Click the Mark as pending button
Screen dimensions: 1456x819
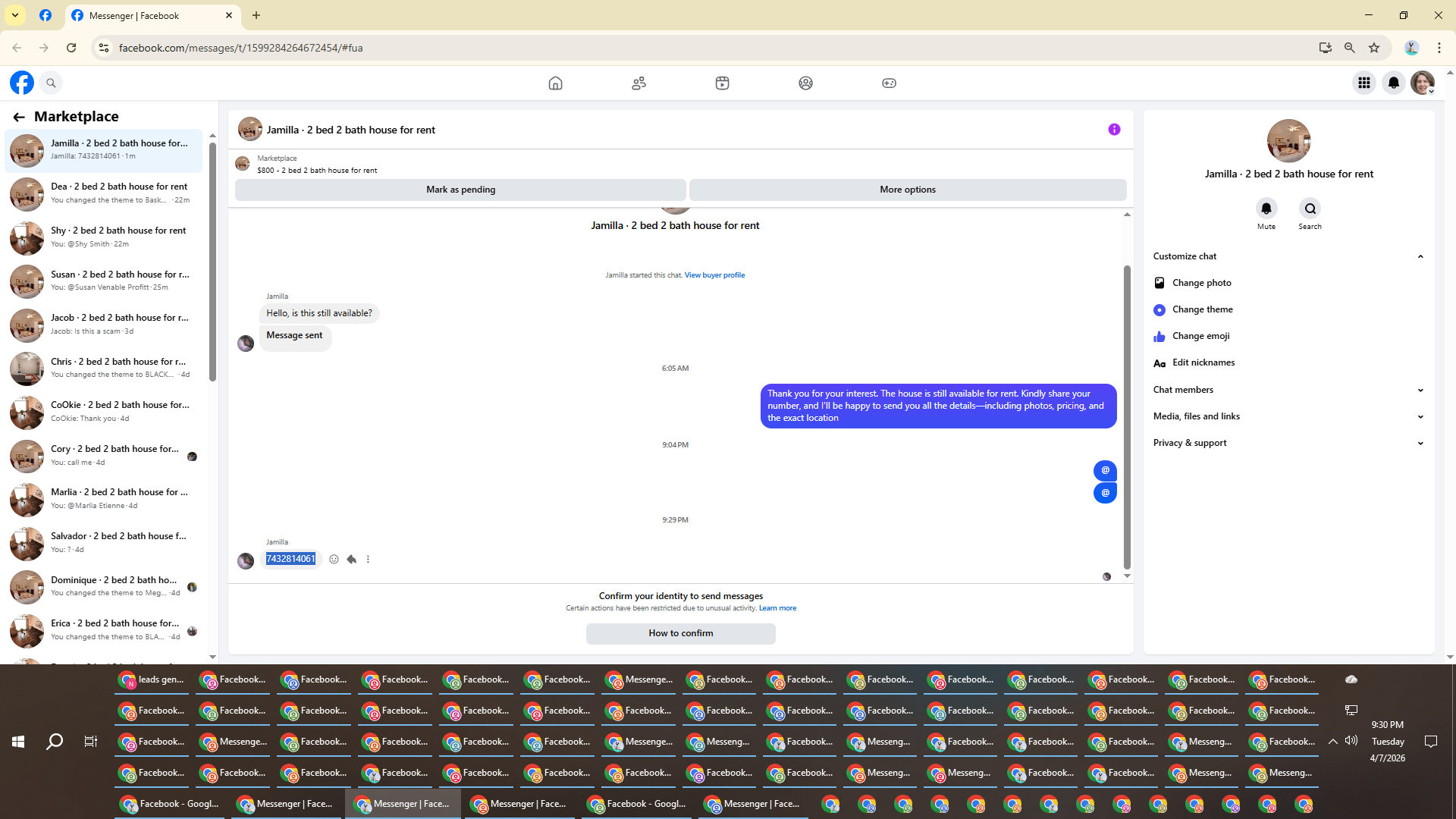(x=460, y=190)
